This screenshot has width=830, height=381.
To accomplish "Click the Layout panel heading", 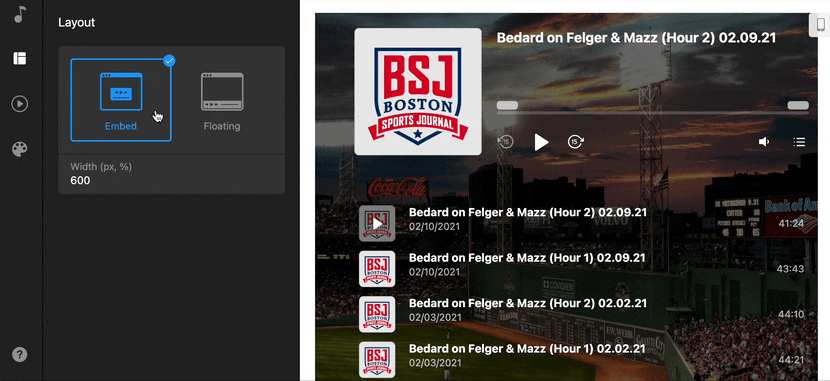I will click(76, 23).
